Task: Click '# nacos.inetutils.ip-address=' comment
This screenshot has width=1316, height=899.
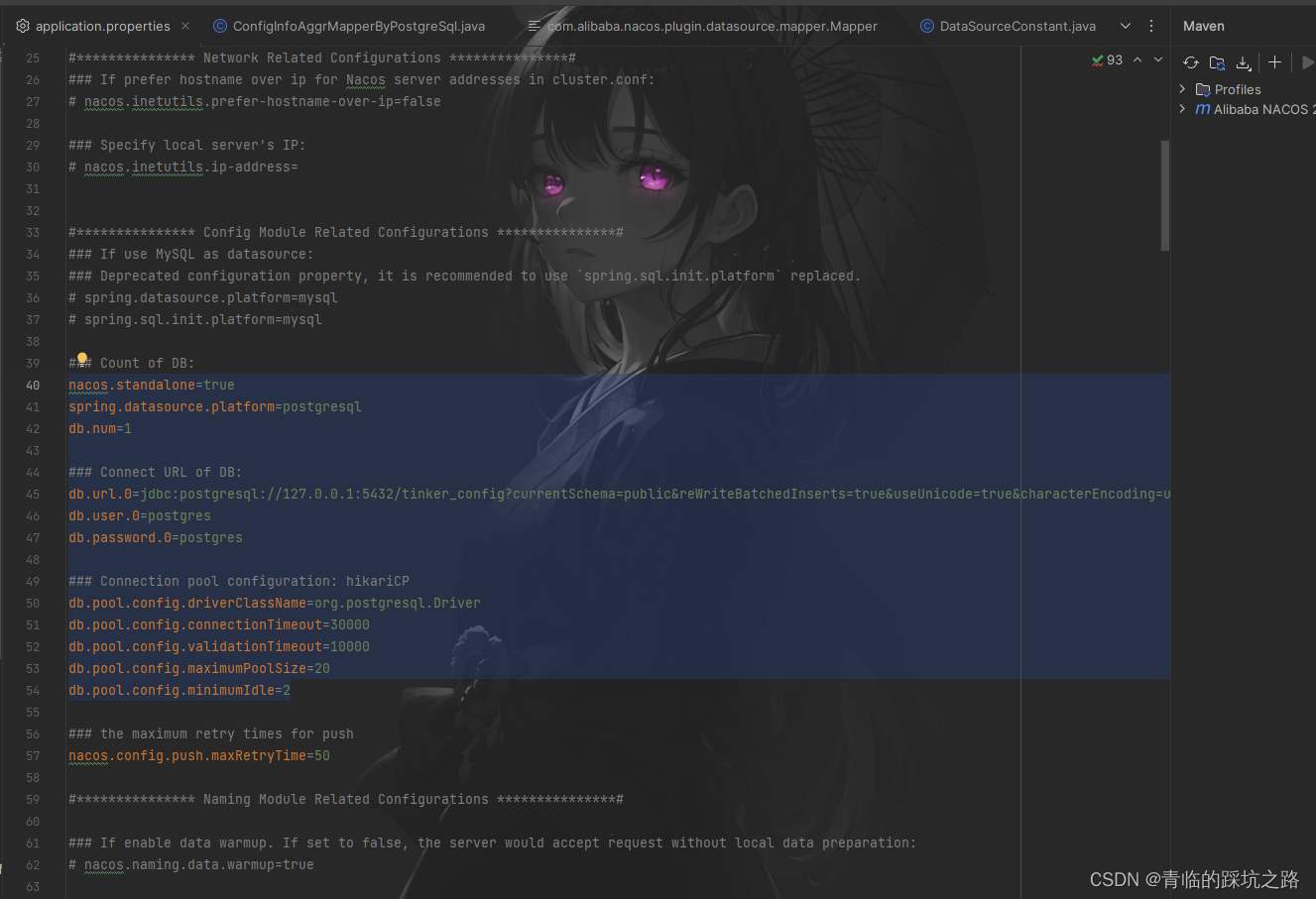Action: 183,167
